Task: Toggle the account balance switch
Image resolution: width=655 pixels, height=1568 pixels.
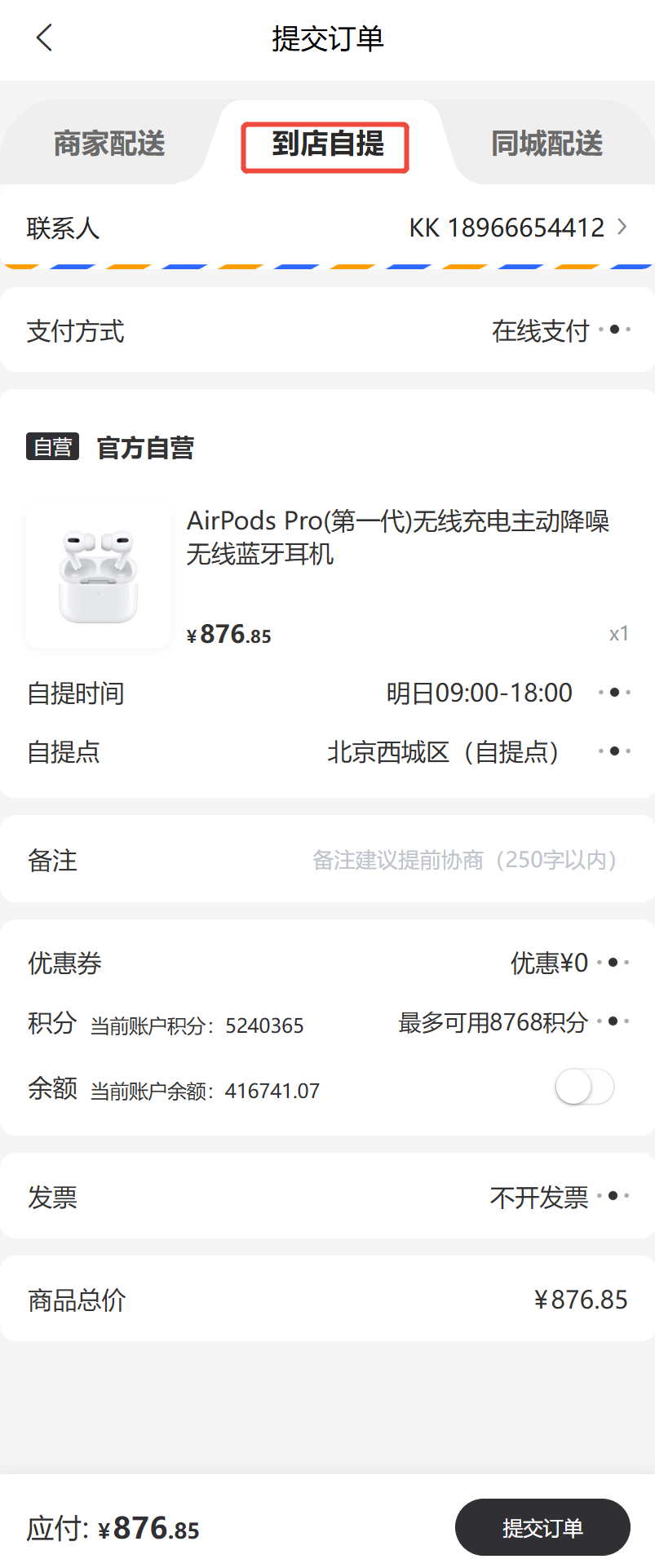Action: 584,1087
